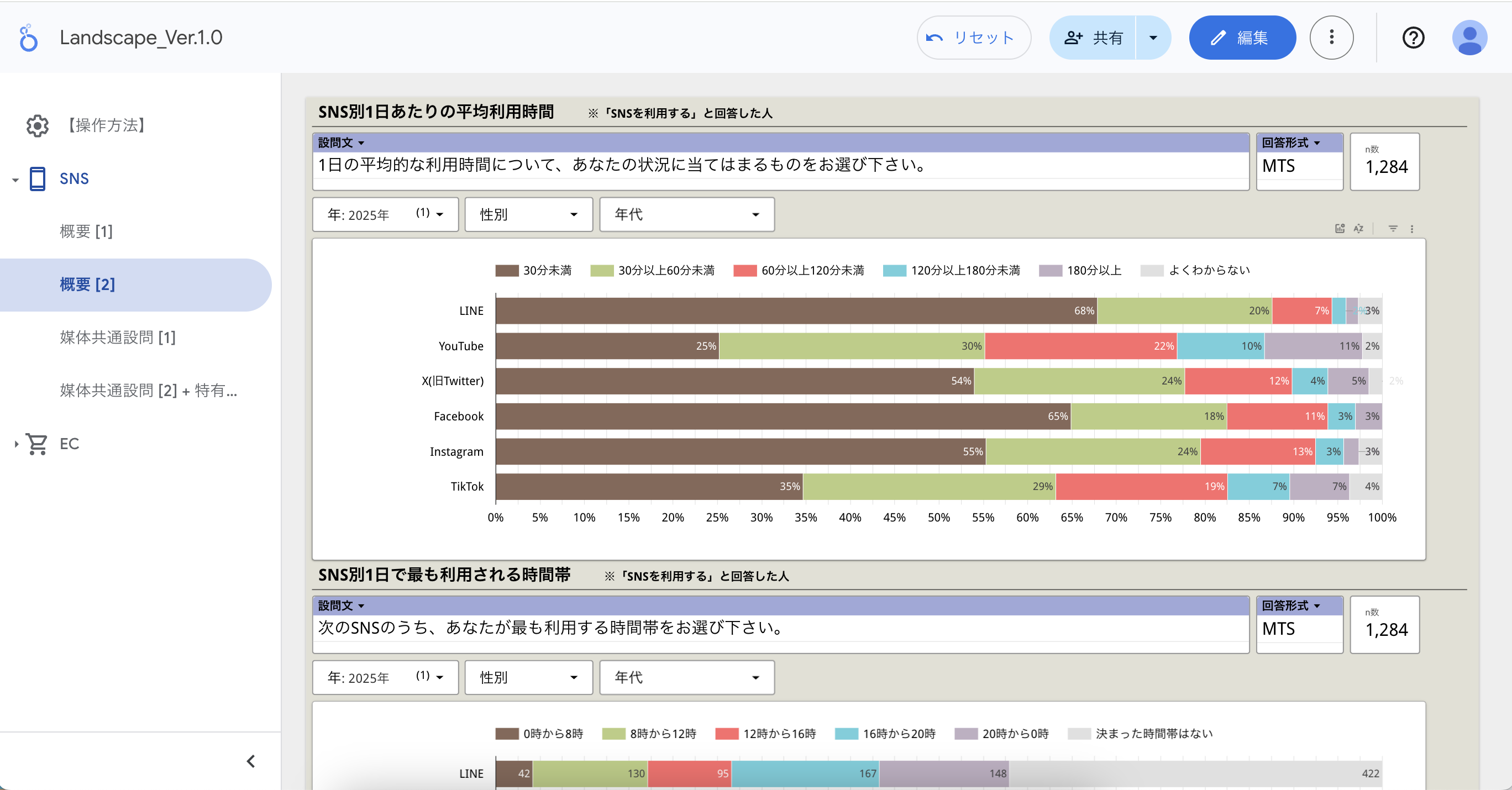Open the chart filter icon above the usage-time chart
The width and height of the screenshot is (1512, 790).
tap(1393, 228)
